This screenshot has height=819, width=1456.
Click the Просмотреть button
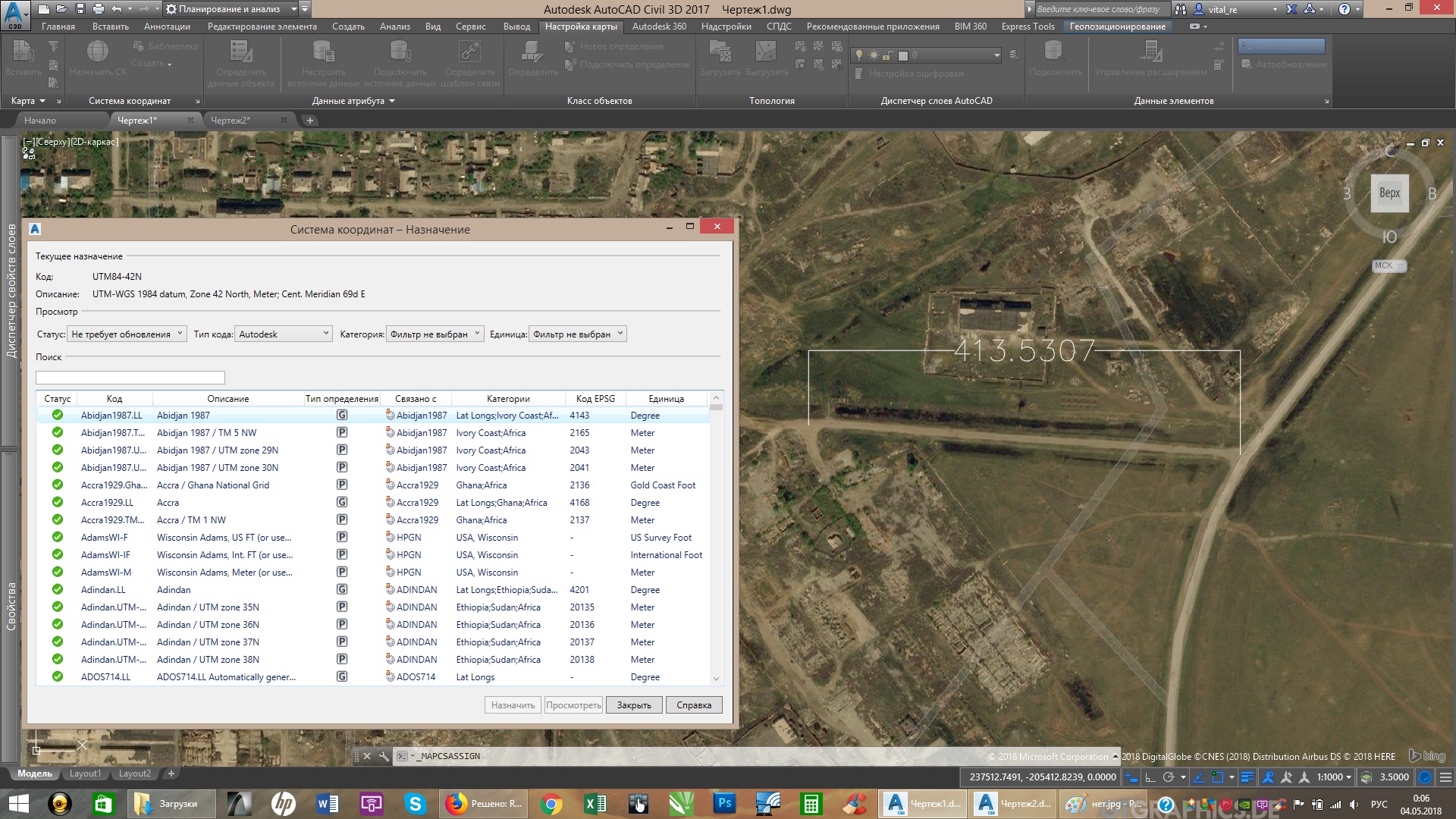click(573, 705)
